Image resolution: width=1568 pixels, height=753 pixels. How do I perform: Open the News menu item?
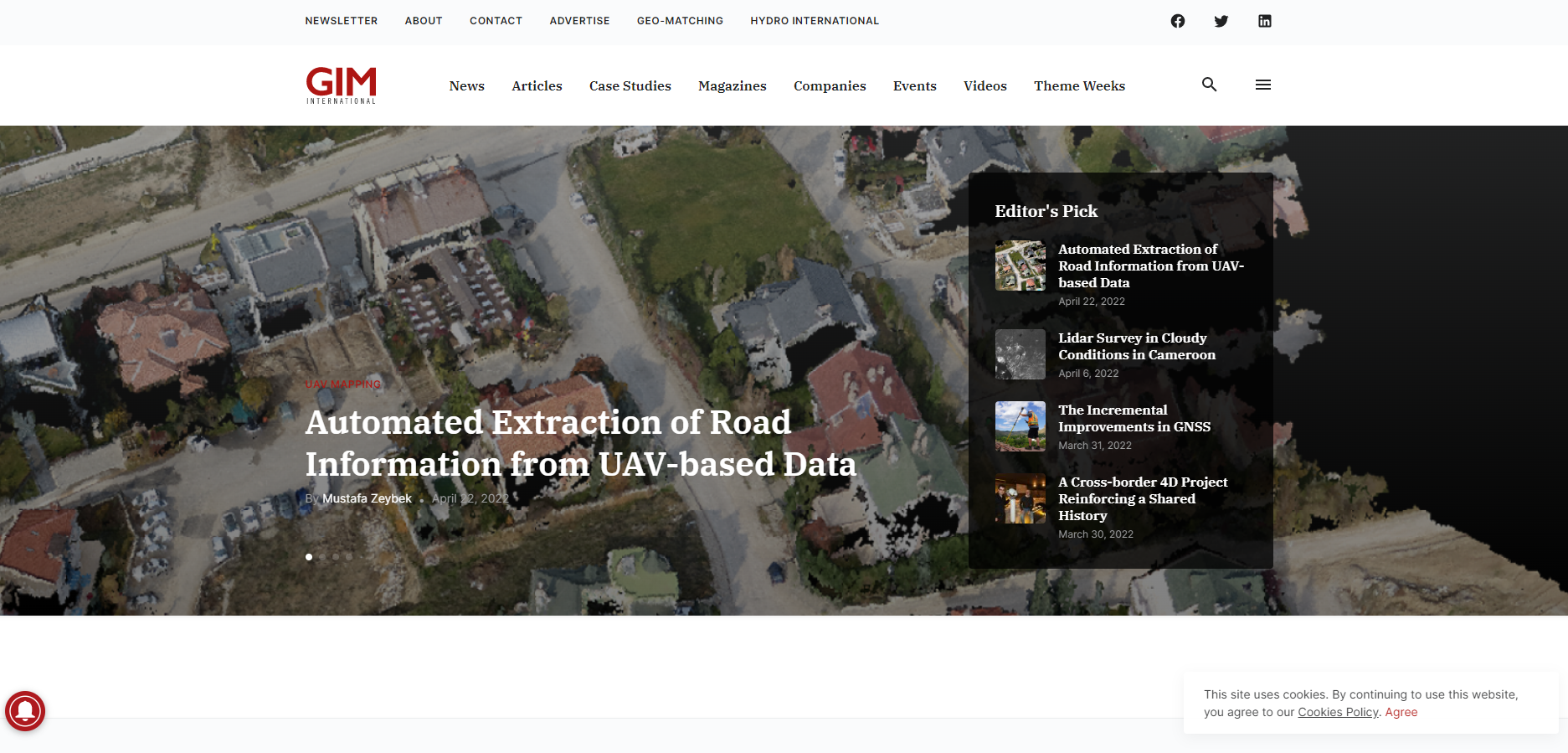[466, 86]
